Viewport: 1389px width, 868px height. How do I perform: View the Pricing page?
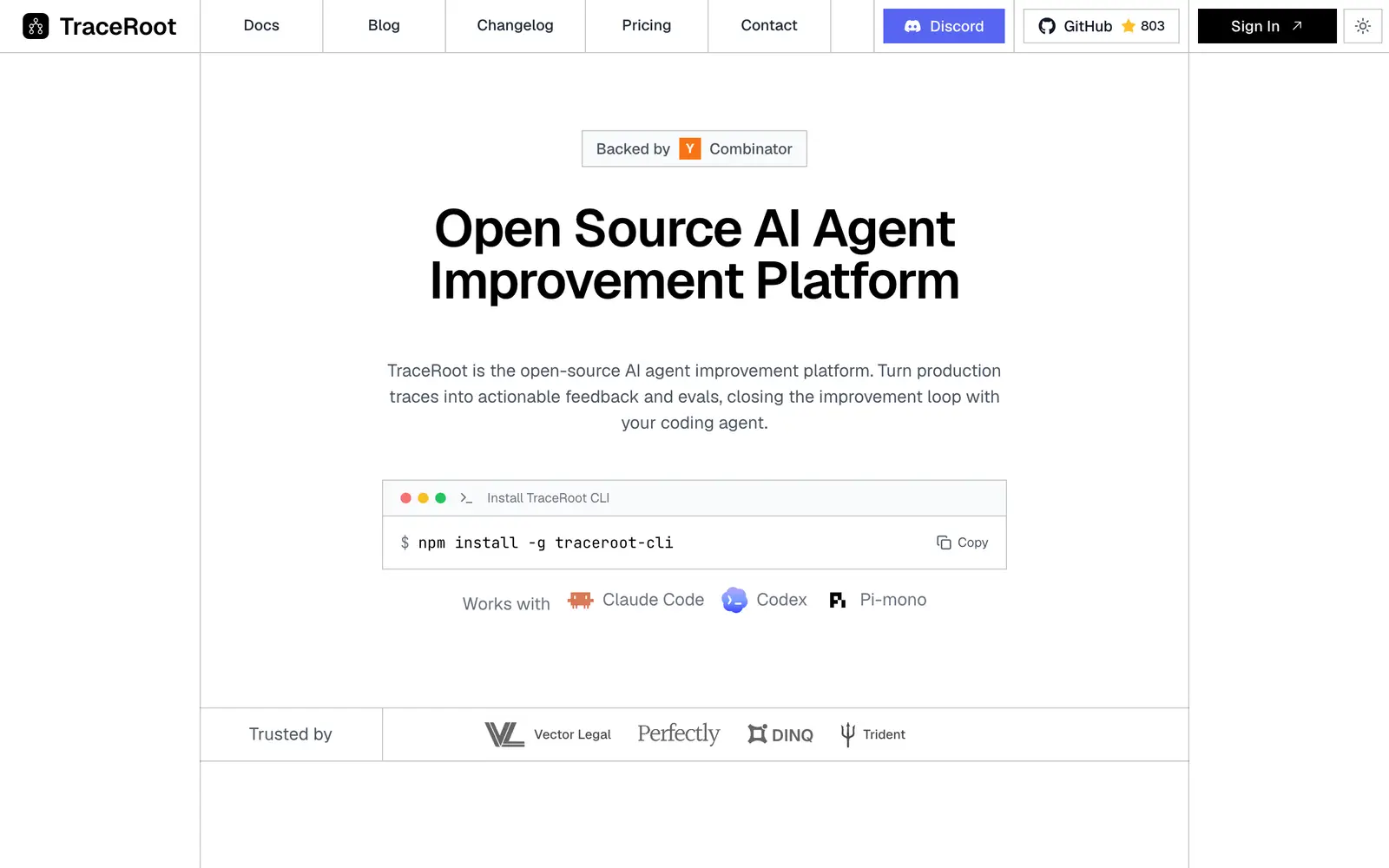pos(647,26)
